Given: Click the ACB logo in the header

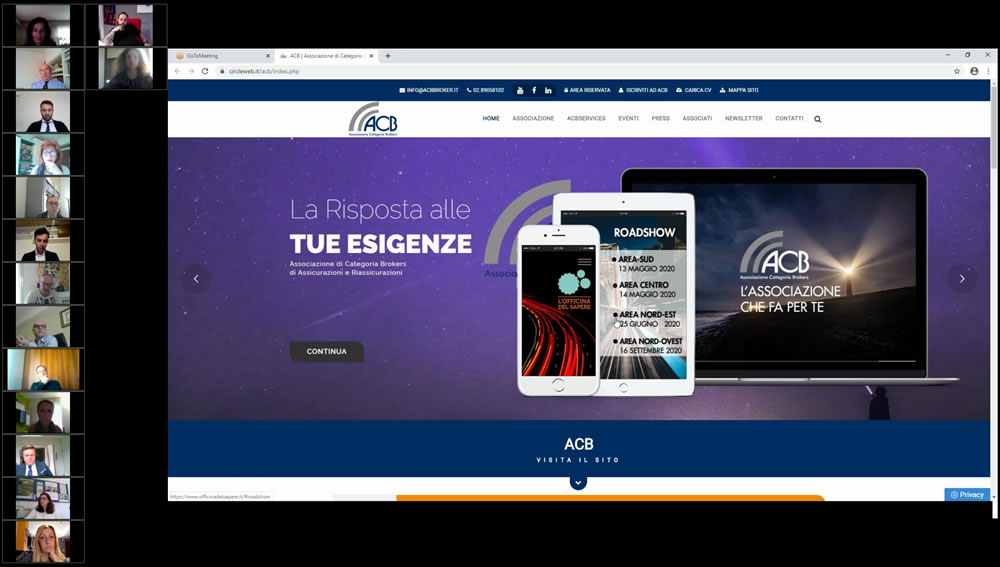Looking at the screenshot, I should click(374, 119).
